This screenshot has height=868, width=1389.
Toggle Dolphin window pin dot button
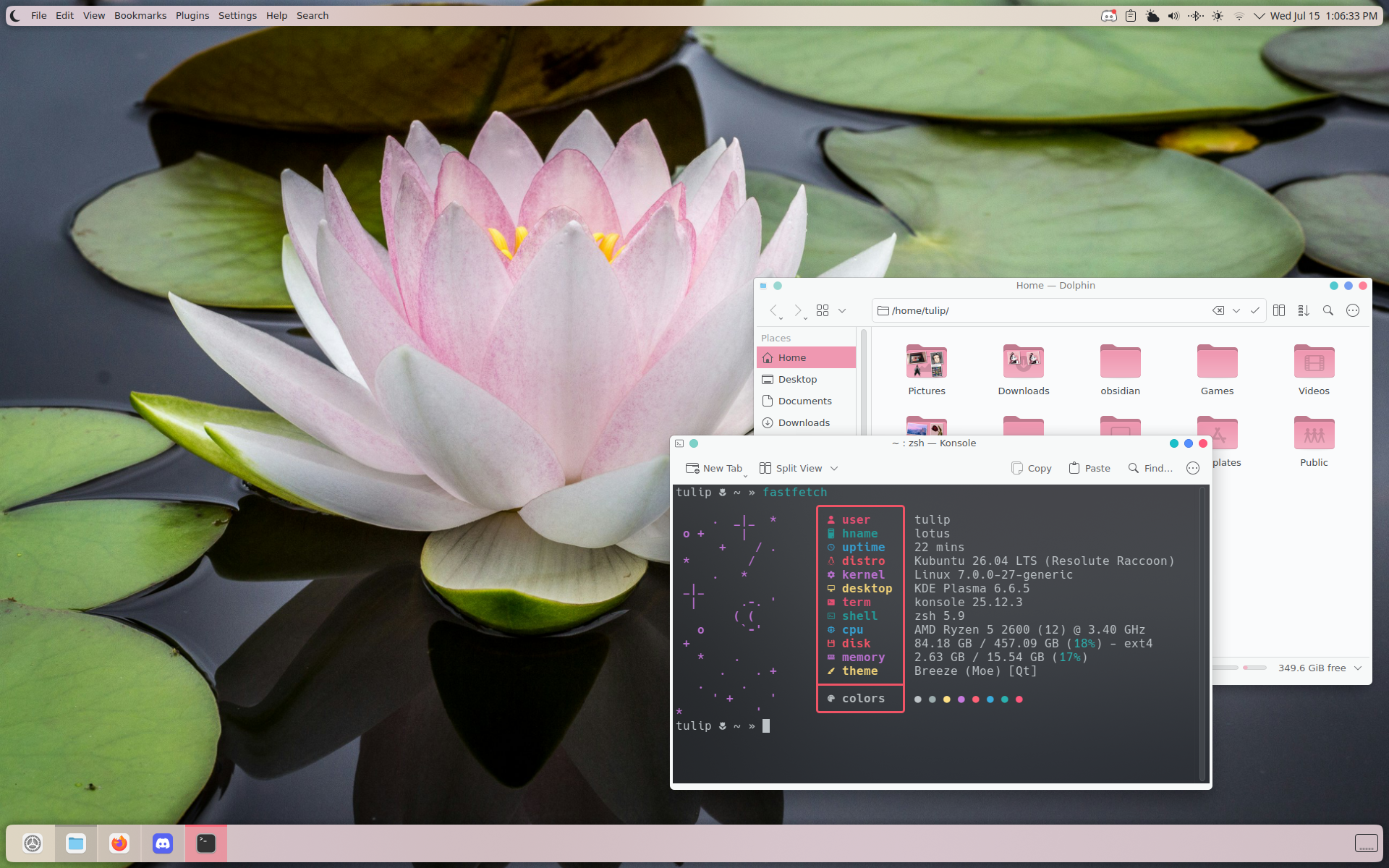(x=778, y=286)
